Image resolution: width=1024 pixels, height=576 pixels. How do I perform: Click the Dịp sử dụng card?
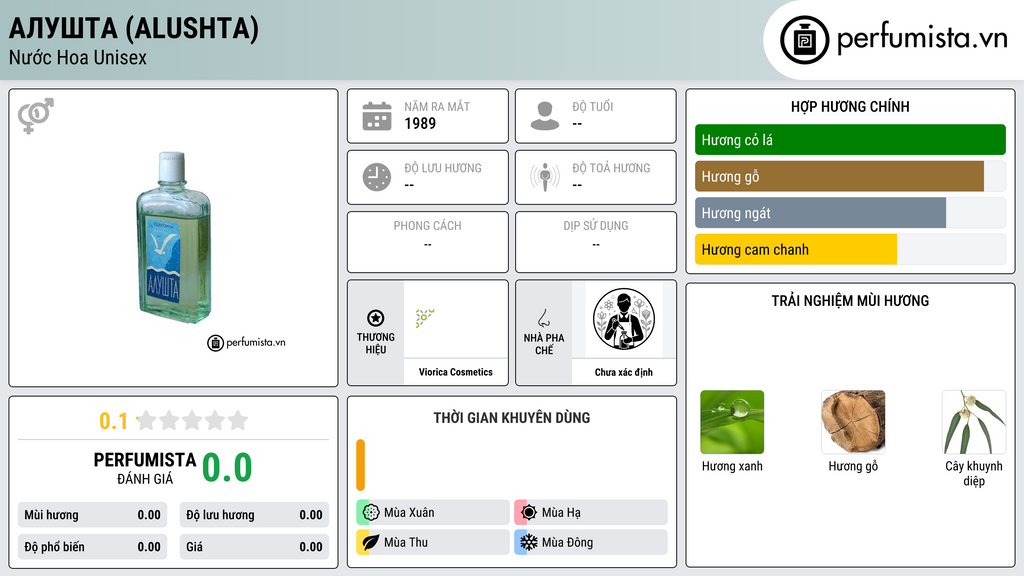pos(596,242)
